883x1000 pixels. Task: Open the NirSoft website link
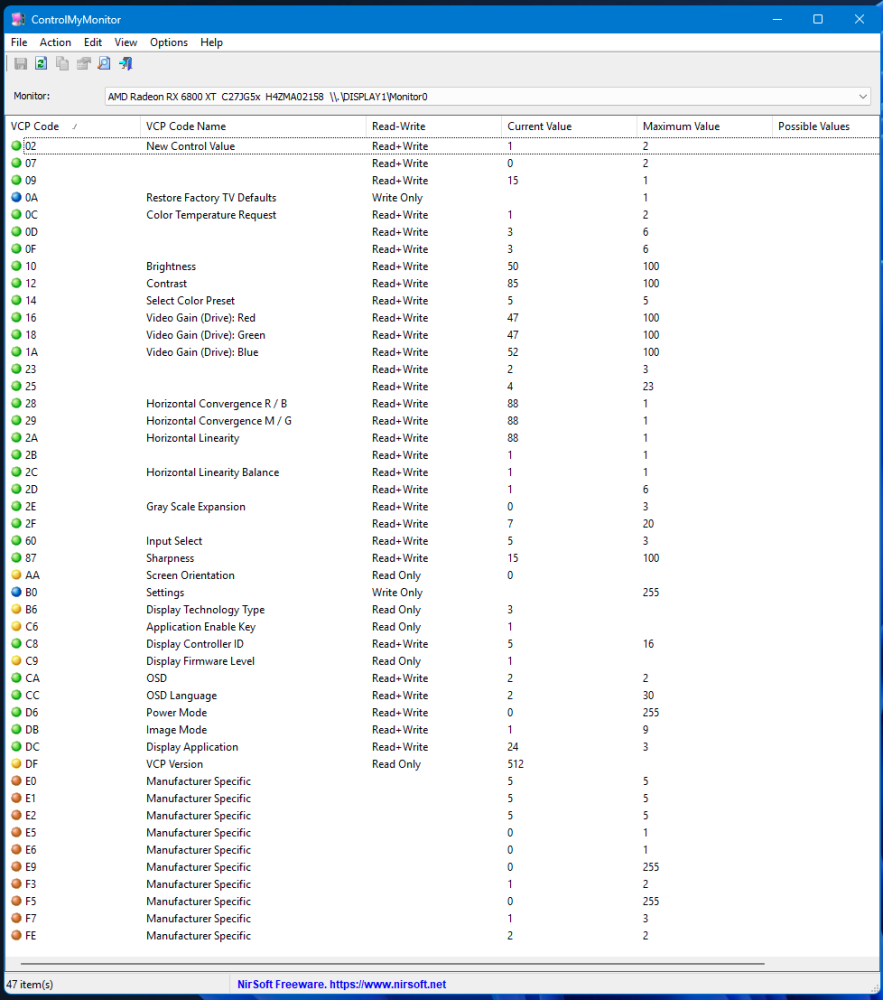coord(341,984)
